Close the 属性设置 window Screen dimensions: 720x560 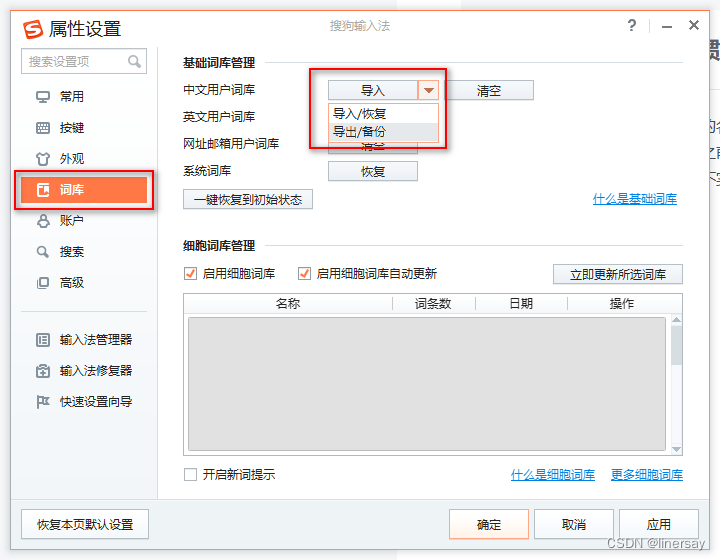click(x=694, y=25)
